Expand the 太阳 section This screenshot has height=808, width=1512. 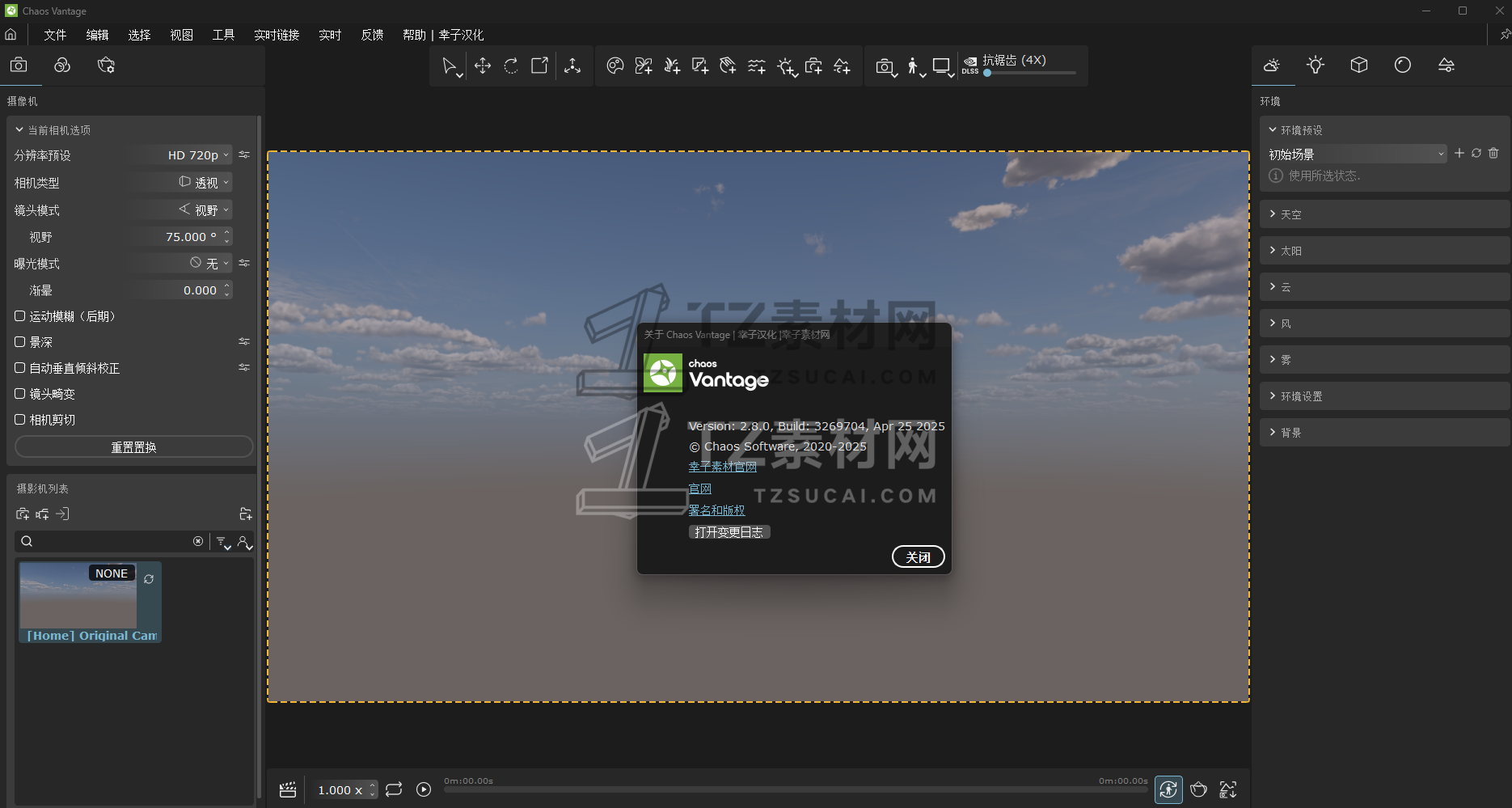coord(1384,251)
